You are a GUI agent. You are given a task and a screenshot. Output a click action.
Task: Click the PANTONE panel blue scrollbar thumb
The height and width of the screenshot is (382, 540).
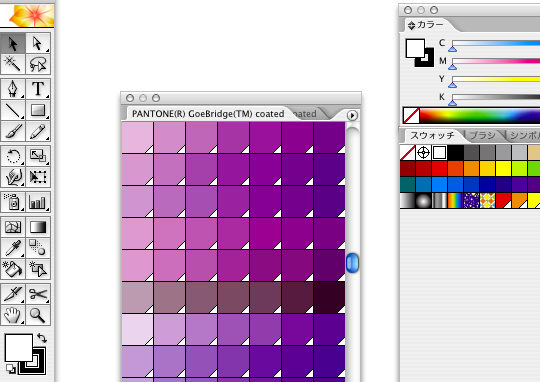[x=352, y=263]
